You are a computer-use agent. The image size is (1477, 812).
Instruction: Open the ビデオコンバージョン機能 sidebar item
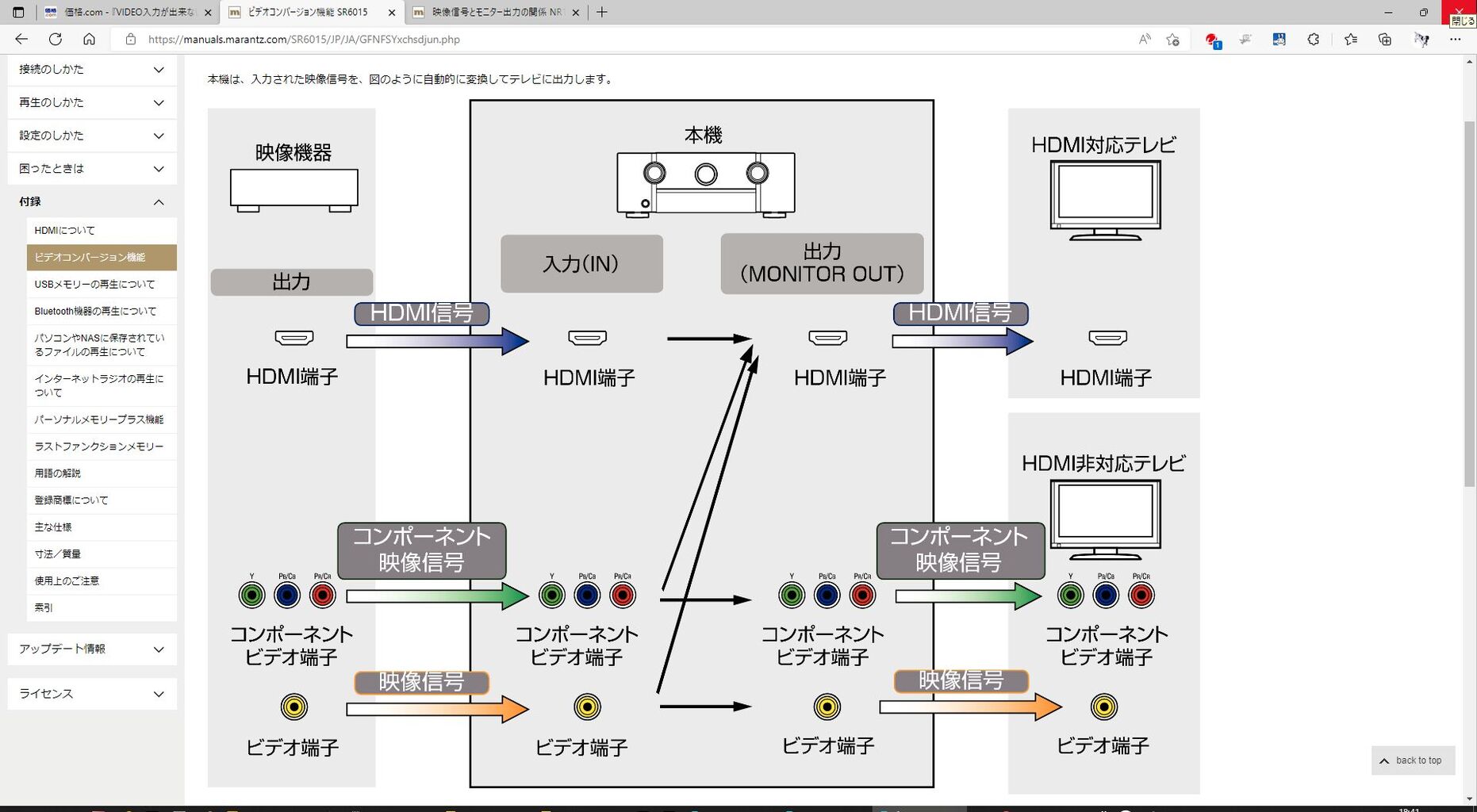pos(102,258)
